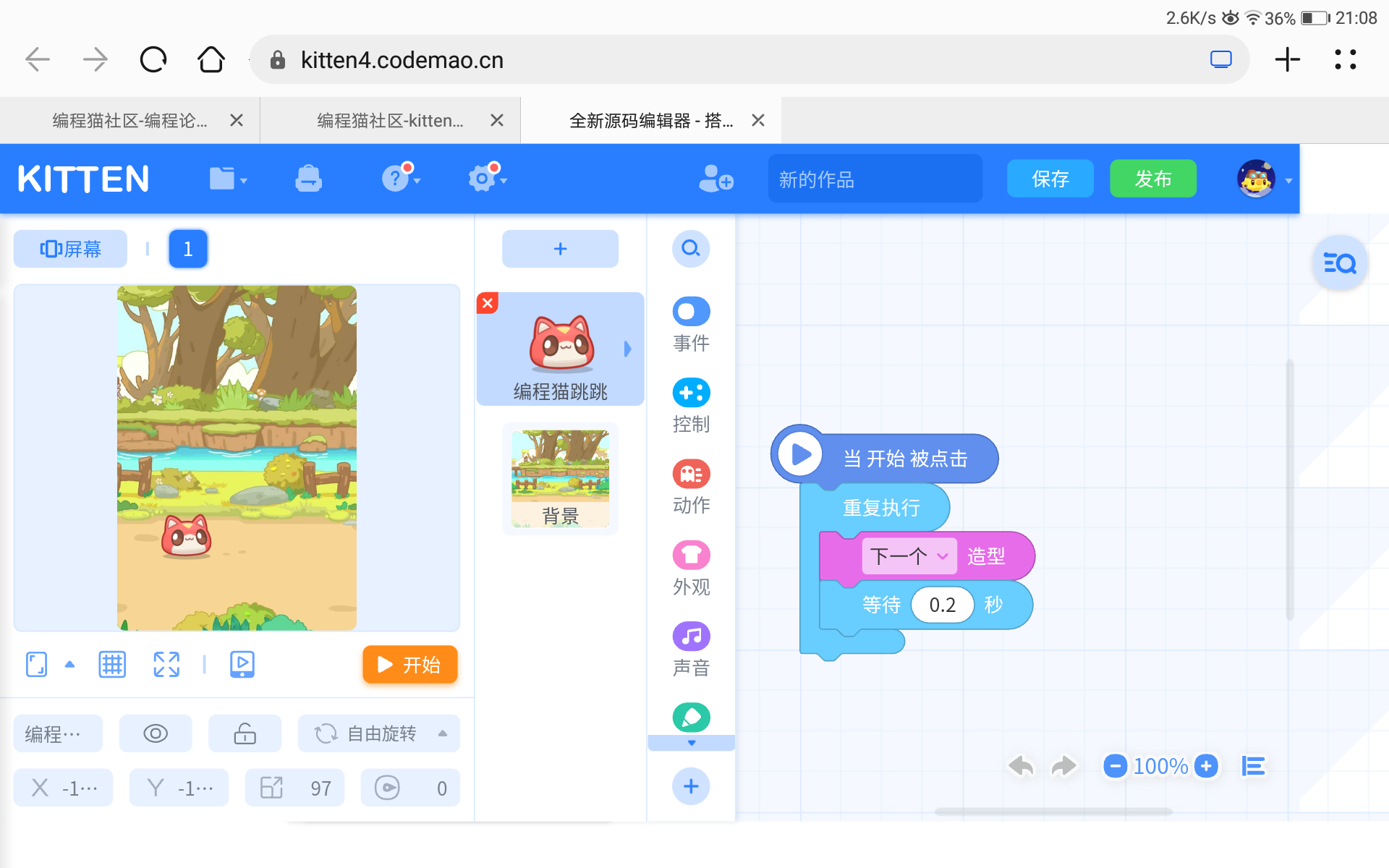Delete the 编程猫跳跳 sprite with red X
The image size is (1389, 868).
click(x=488, y=303)
